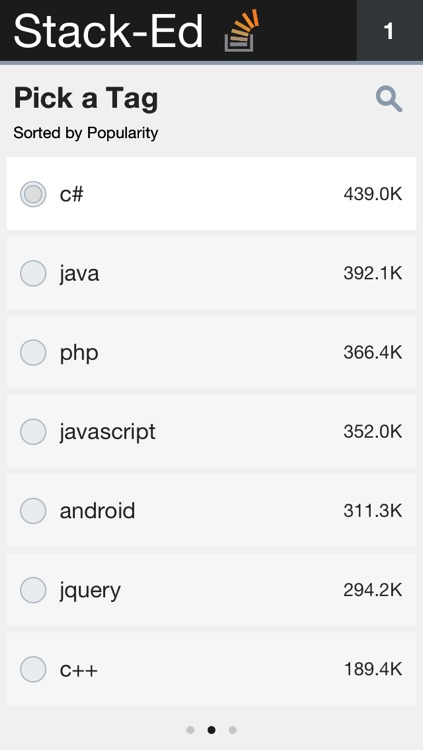Select the c++ radio button

click(33, 669)
